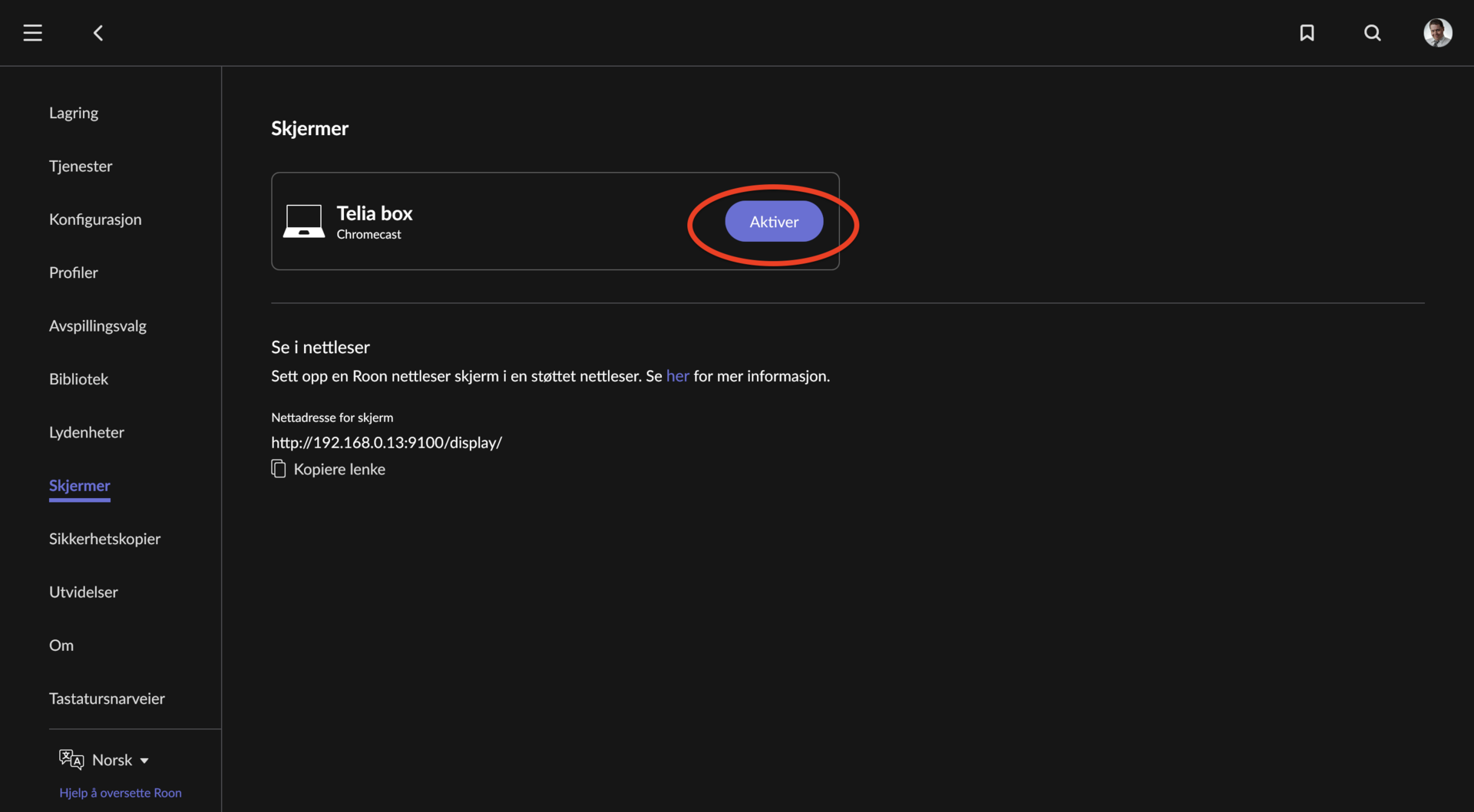Open the Bibliotek settings section
Screen dimensions: 1474x812
pyautogui.click(x=78, y=379)
